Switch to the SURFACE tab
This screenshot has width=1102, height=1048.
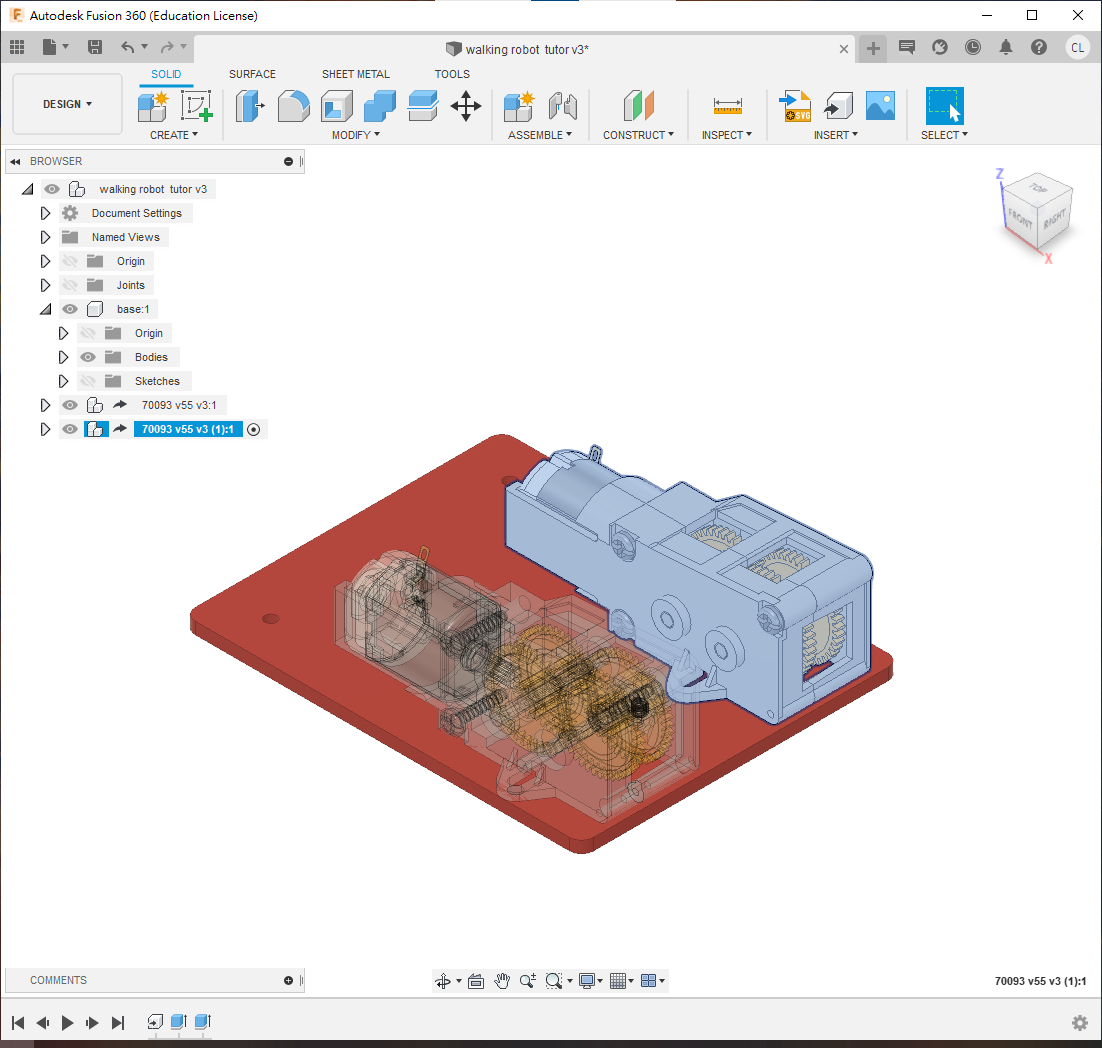tap(252, 74)
